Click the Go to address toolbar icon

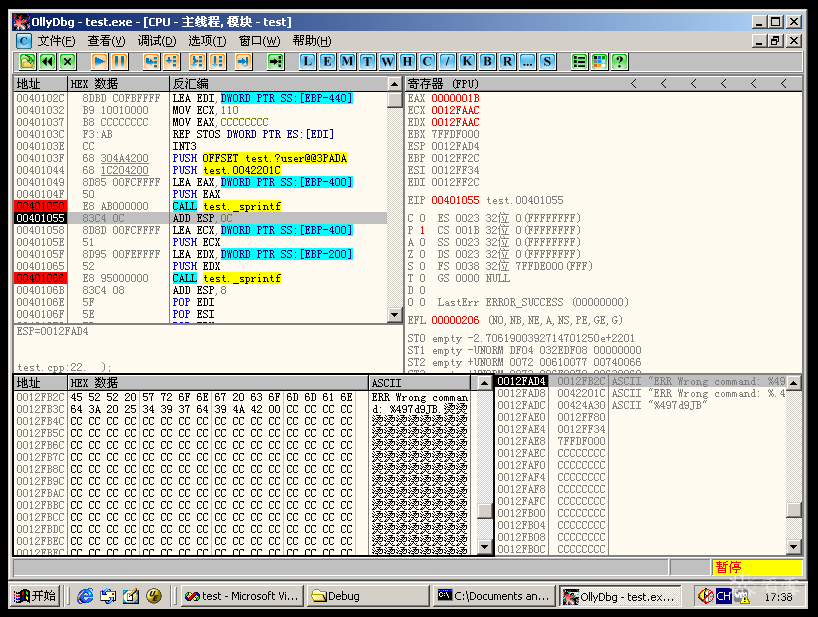click(x=275, y=61)
